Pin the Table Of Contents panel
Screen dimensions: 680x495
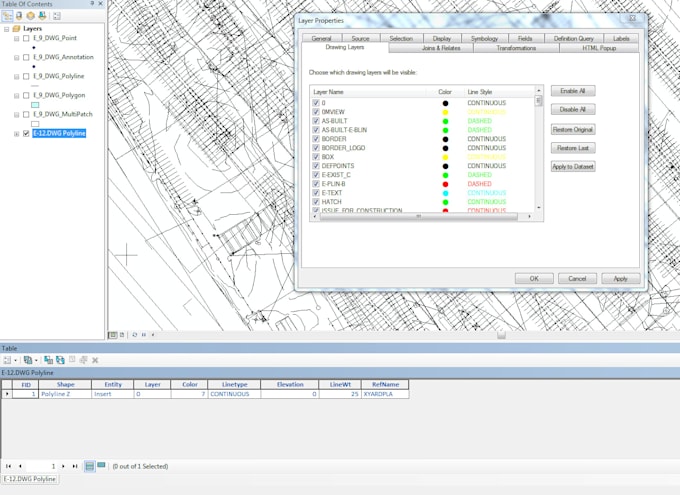click(92, 3)
